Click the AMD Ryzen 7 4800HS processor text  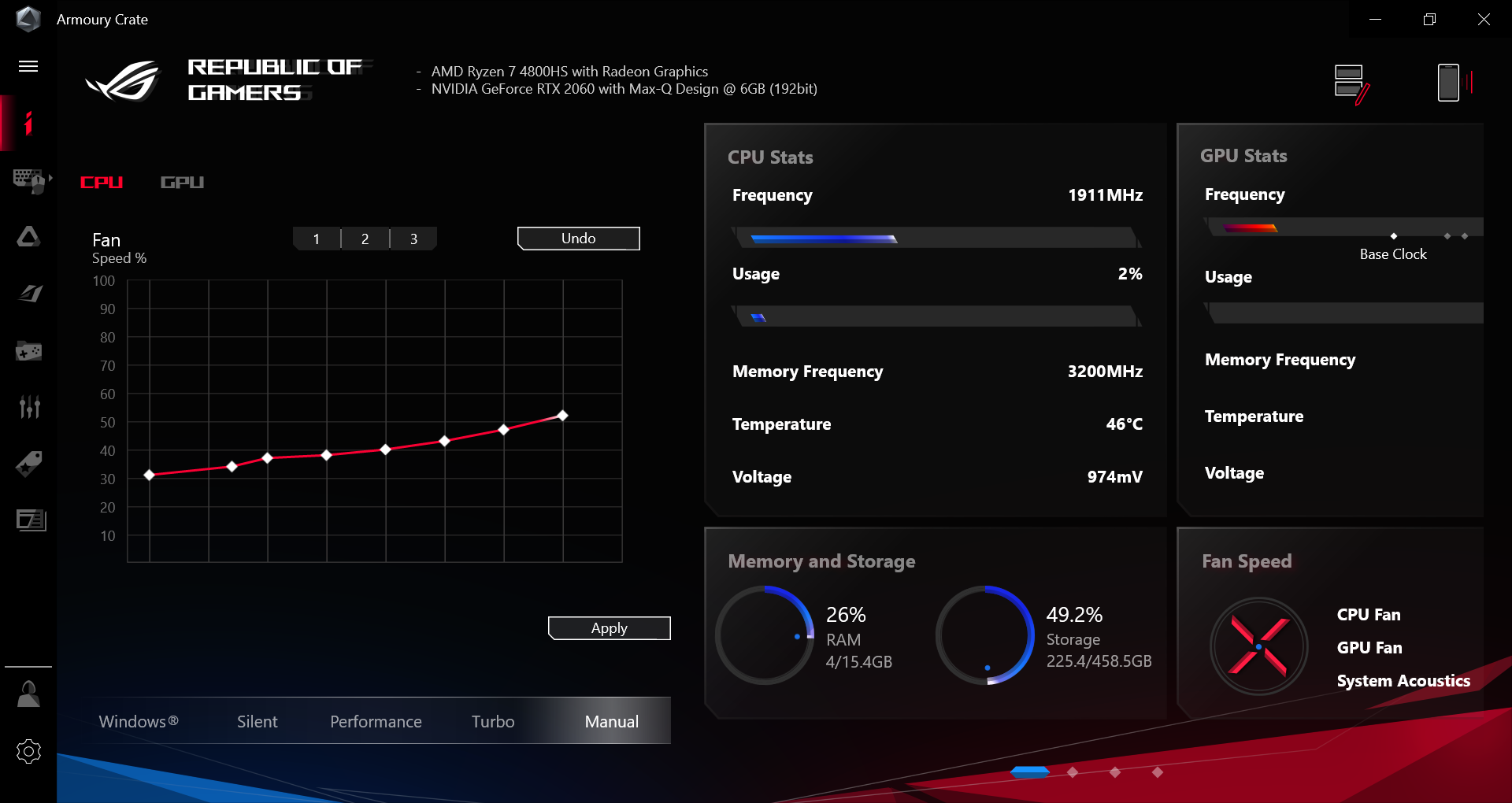[569, 72]
